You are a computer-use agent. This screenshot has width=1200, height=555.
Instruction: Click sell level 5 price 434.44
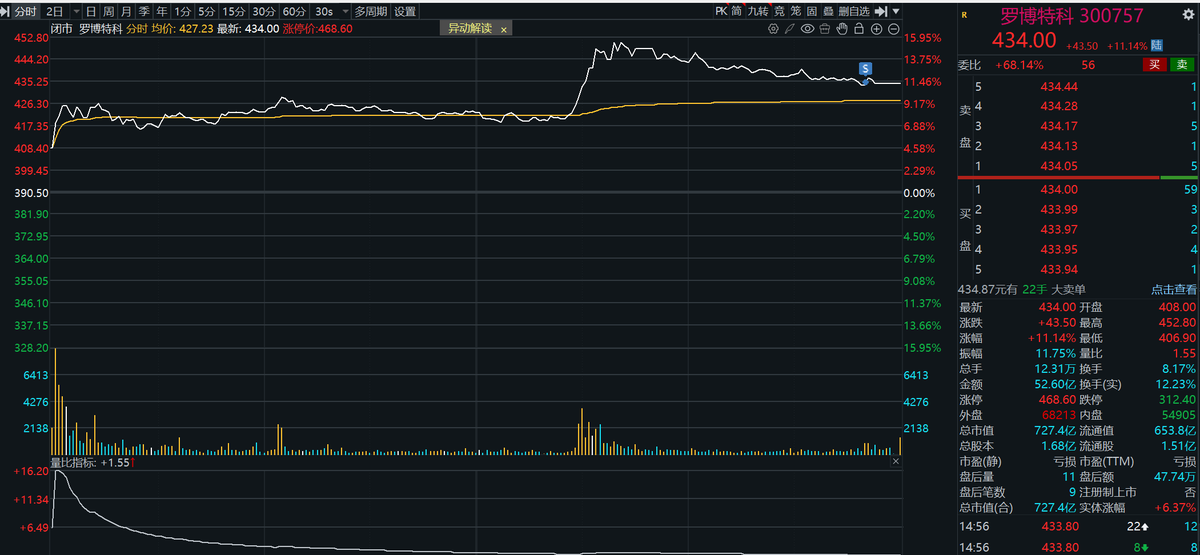click(x=1059, y=87)
